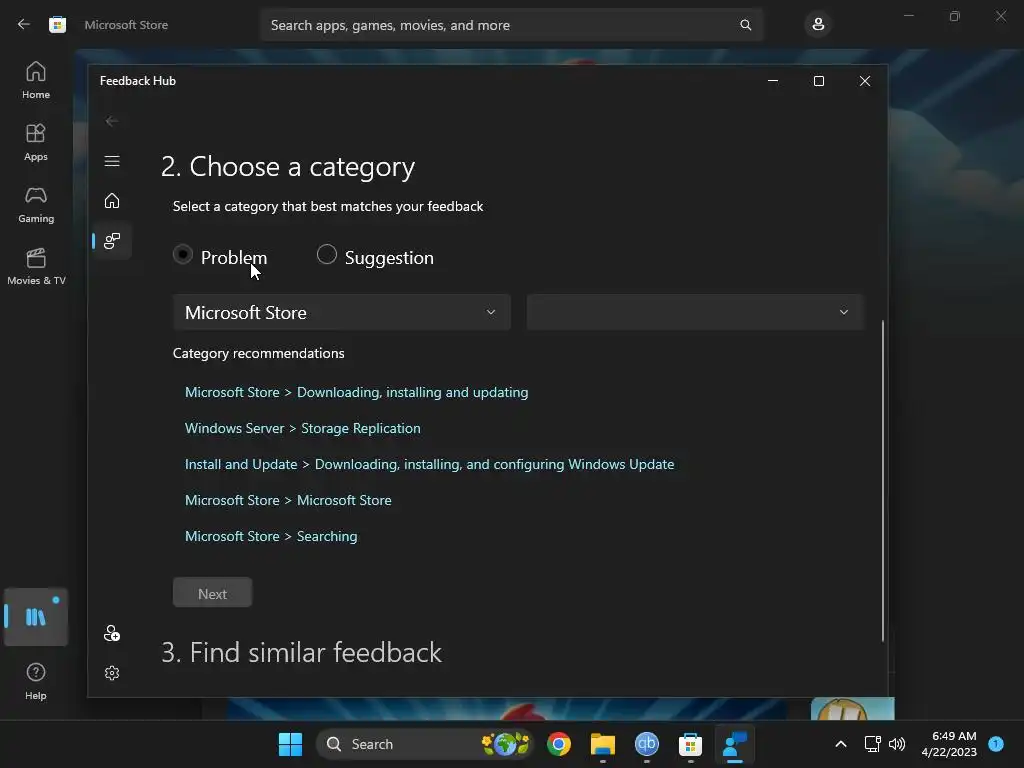Open the empty subcategory dropdown
1024x768 pixels.
pyautogui.click(x=695, y=312)
